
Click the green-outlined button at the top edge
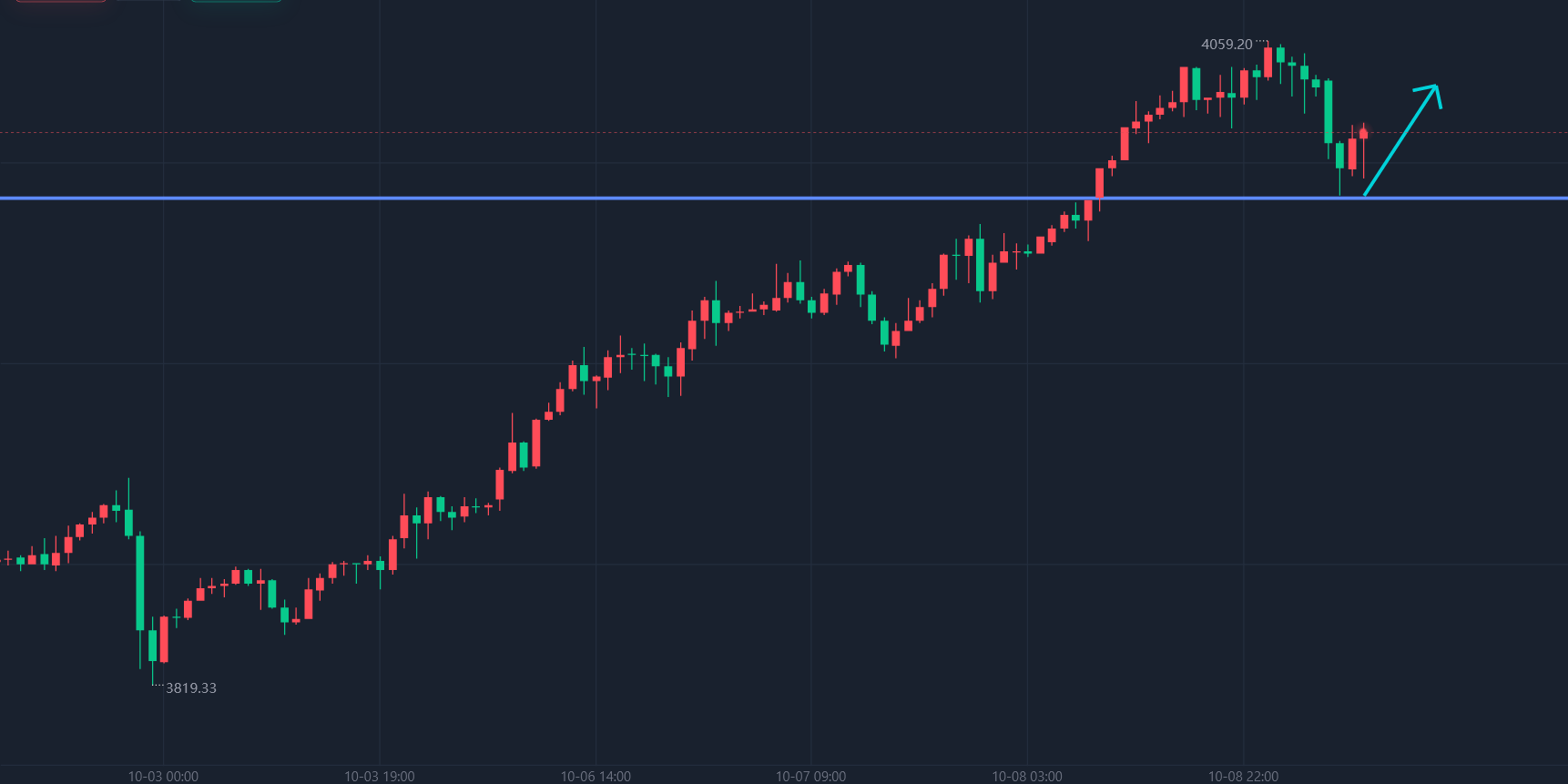[236, 1]
